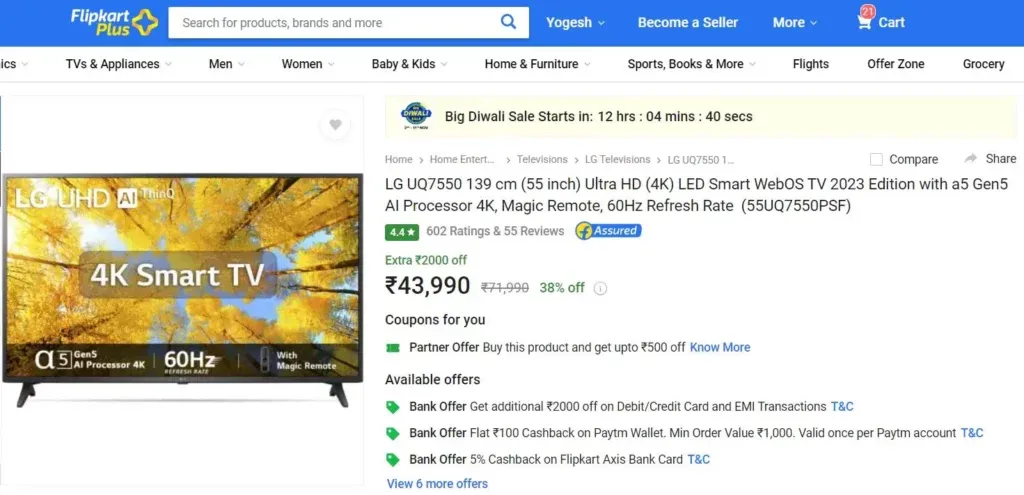This screenshot has height=495, width=1024.
Task: Click the green 4.4 star rating badge
Action: coord(402,232)
